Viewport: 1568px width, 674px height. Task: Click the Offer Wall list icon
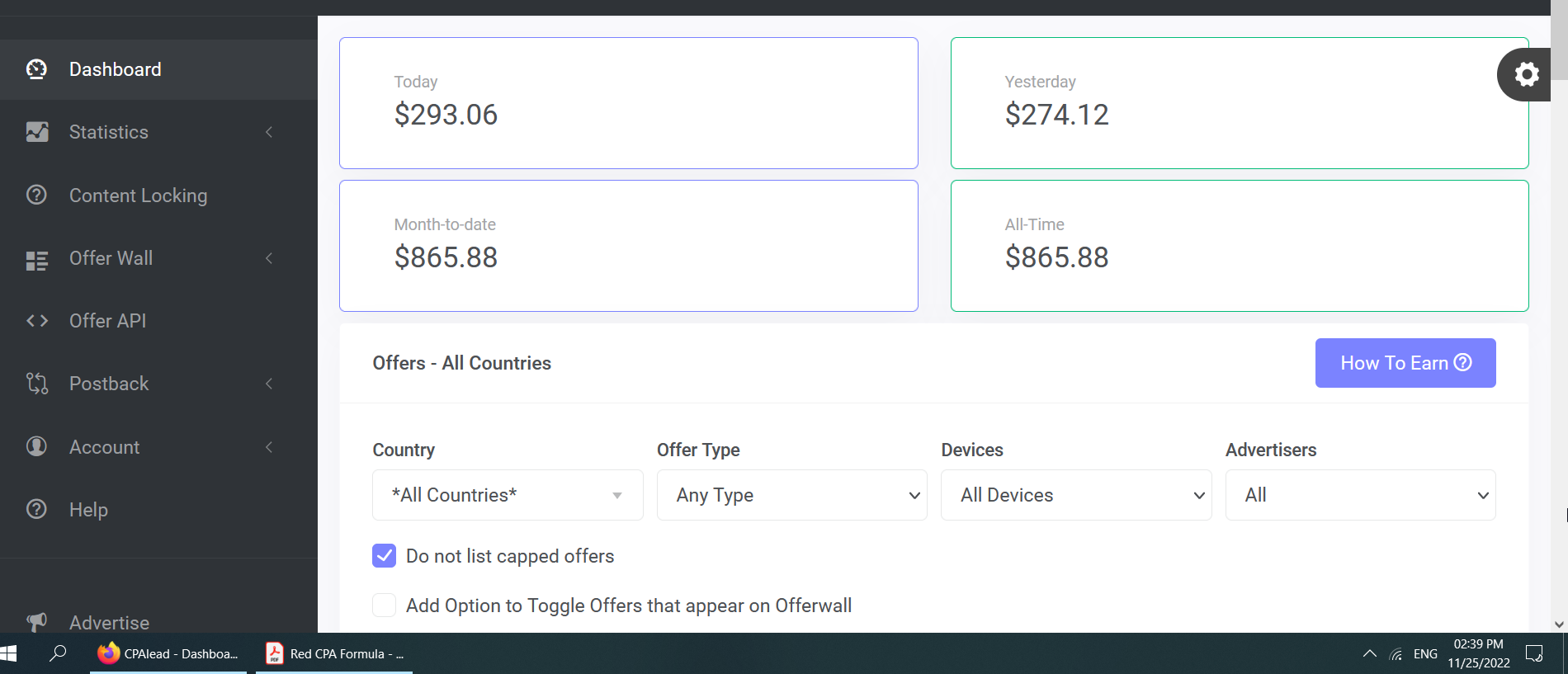click(36, 260)
